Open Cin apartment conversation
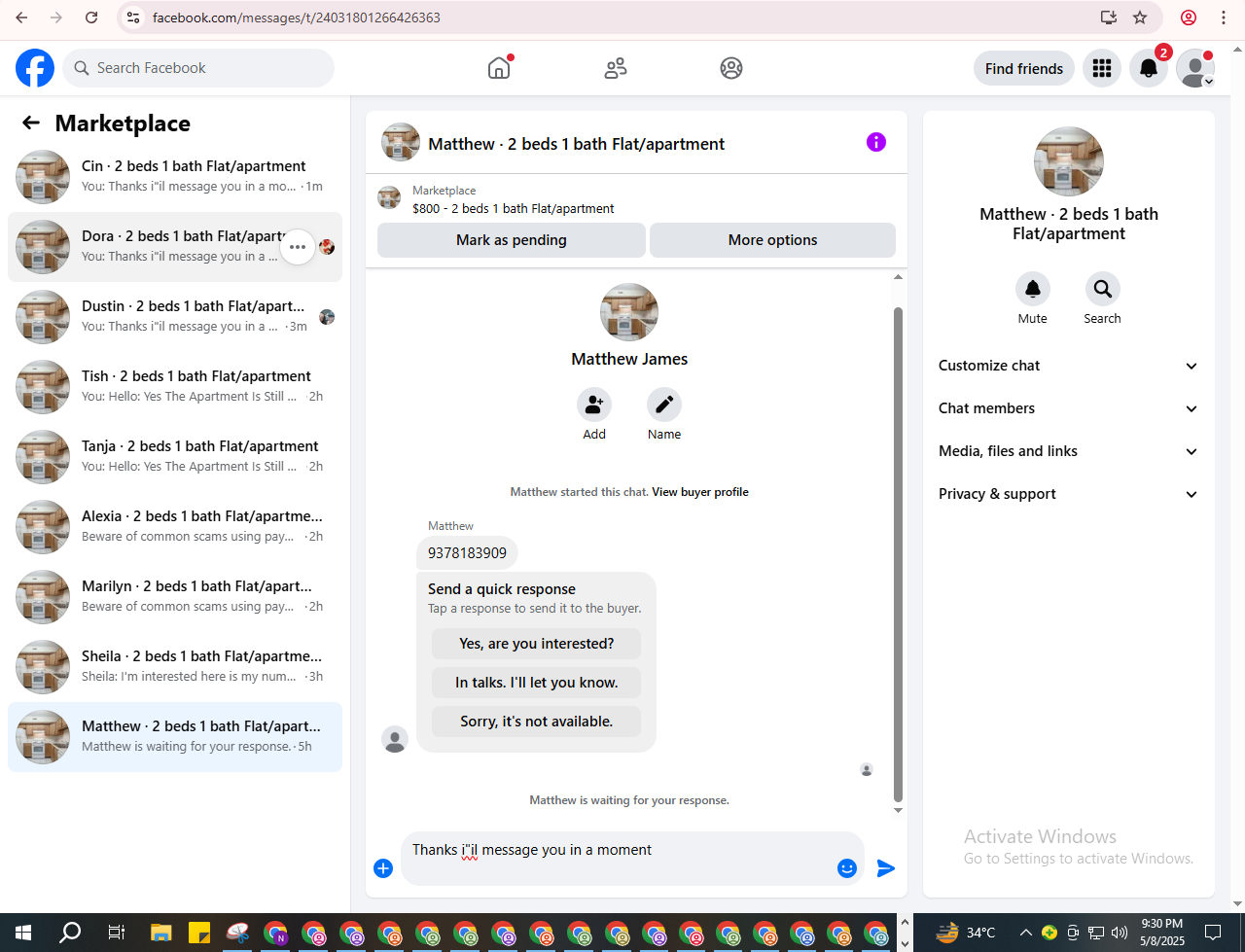This screenshot has height=952, width=1245. [x=175, y=177]
